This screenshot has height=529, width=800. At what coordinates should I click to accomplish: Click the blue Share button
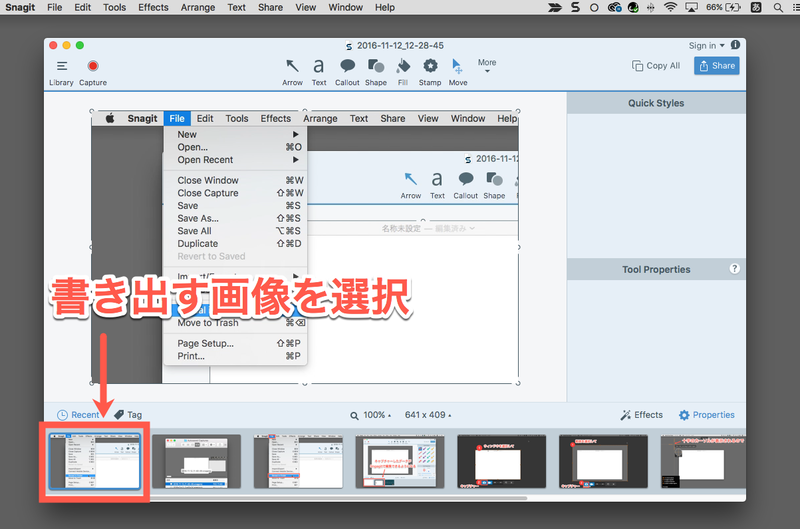(717, 66)
